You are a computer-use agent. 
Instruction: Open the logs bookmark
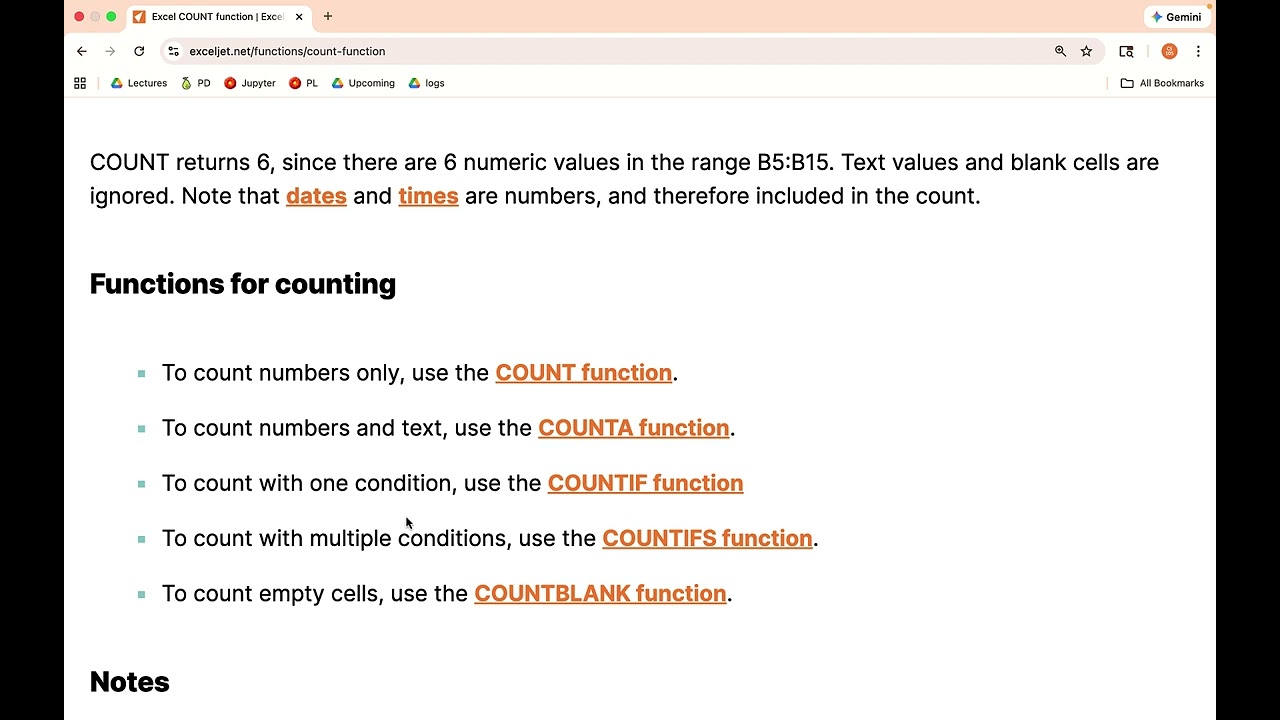click(427, 83)
